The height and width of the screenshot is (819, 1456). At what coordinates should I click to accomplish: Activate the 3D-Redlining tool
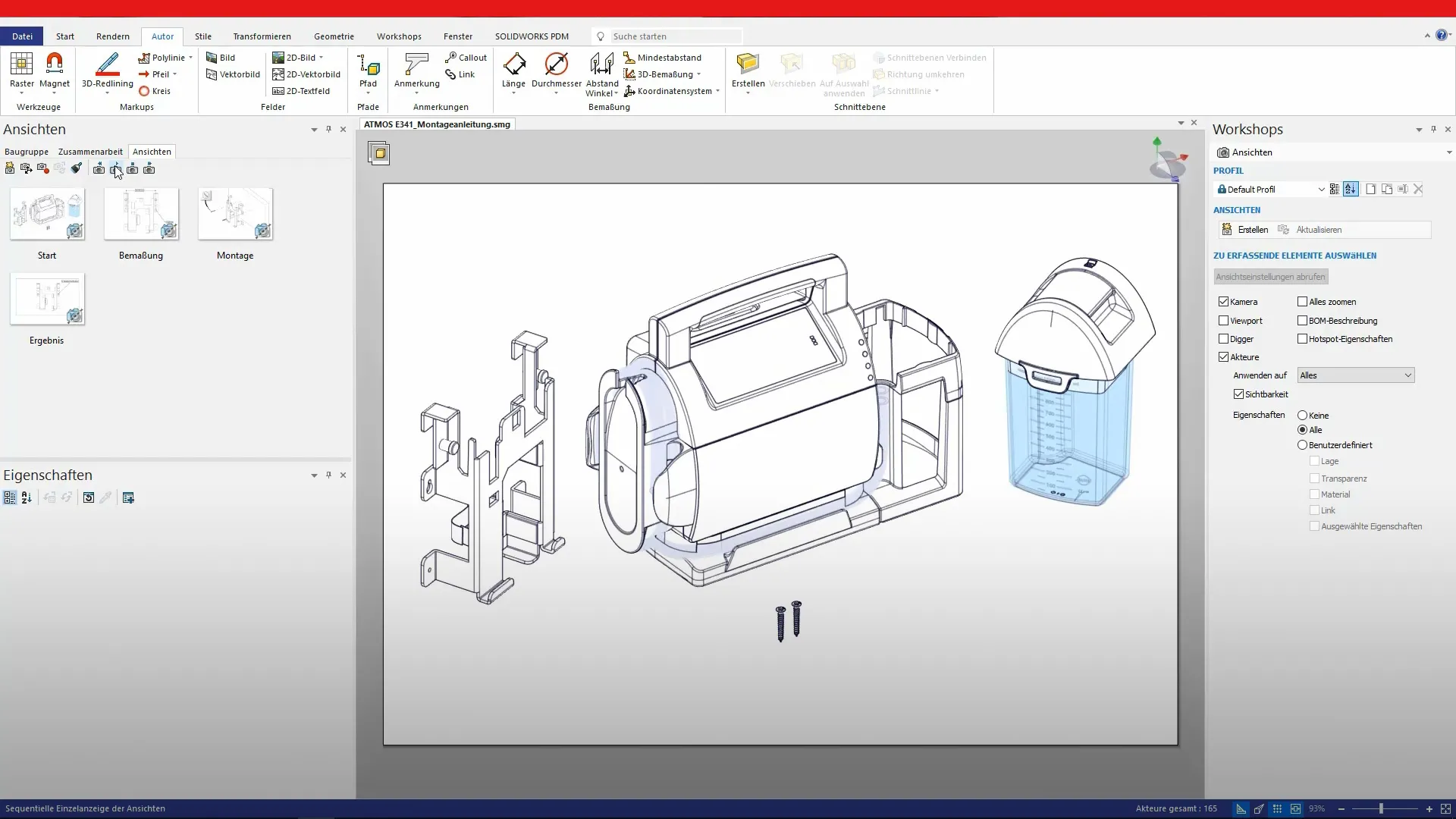tap(107, 64)
